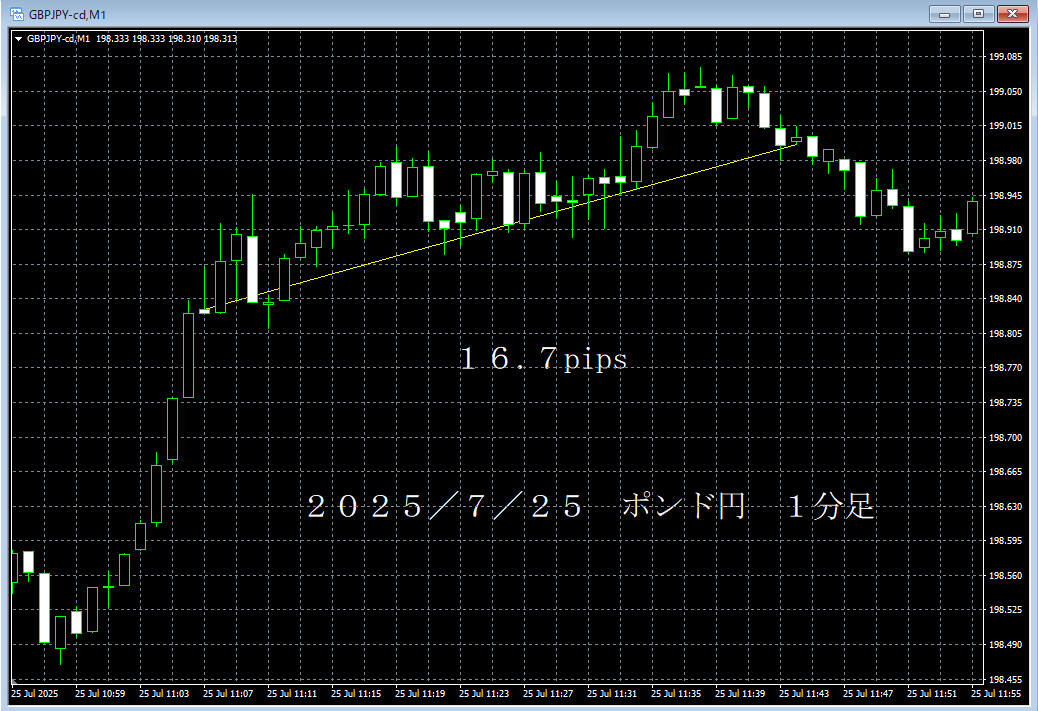Screen dimensions: 1038x711
Task: Click price level 198.875 on the scale
Action: [1005, 264]
